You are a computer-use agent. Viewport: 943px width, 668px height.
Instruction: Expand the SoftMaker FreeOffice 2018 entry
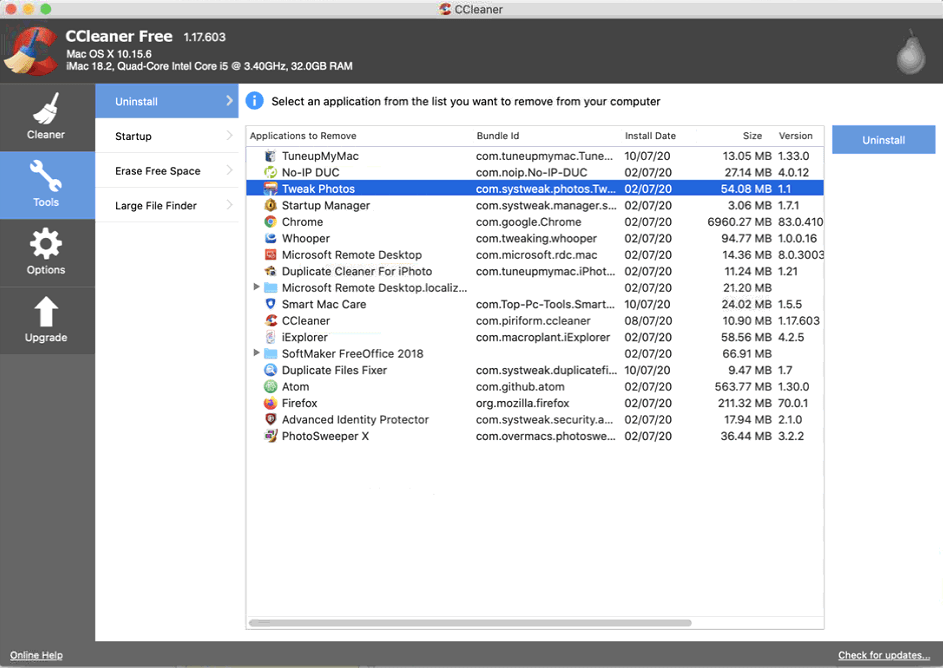click(x=257, y=353)
